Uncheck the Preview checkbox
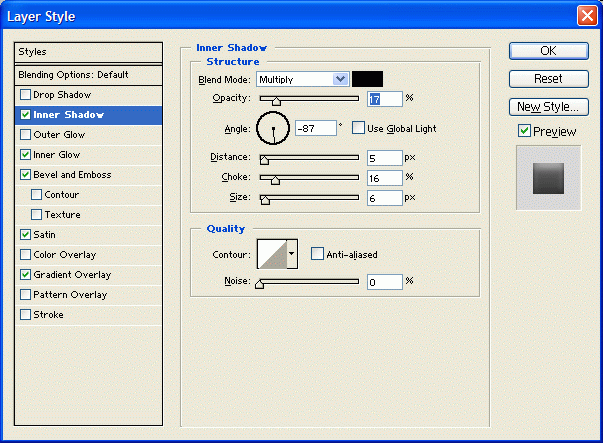This screenshot has height=443, width=603. tap(524, 131)
